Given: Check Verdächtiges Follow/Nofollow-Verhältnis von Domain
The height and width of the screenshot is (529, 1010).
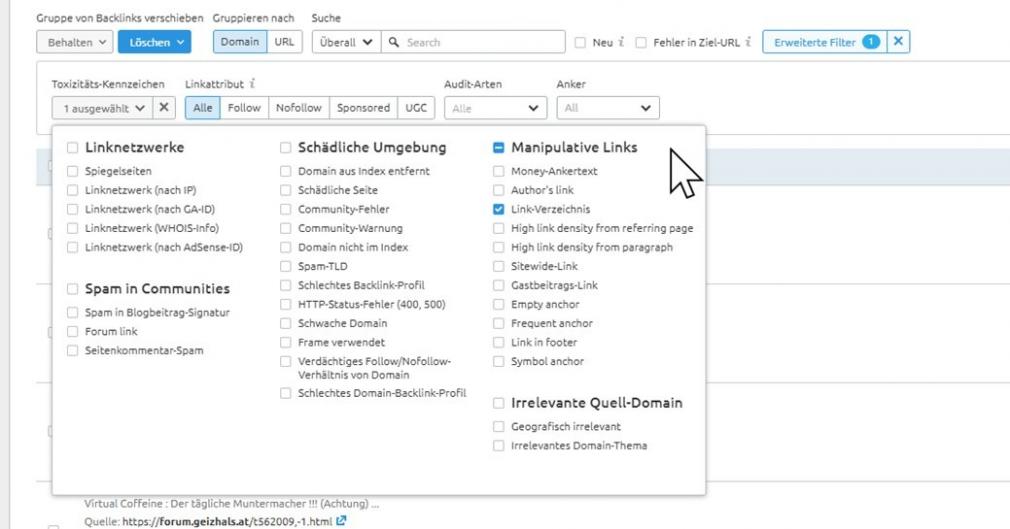Looking at the screenshot, I should [285, 361].
